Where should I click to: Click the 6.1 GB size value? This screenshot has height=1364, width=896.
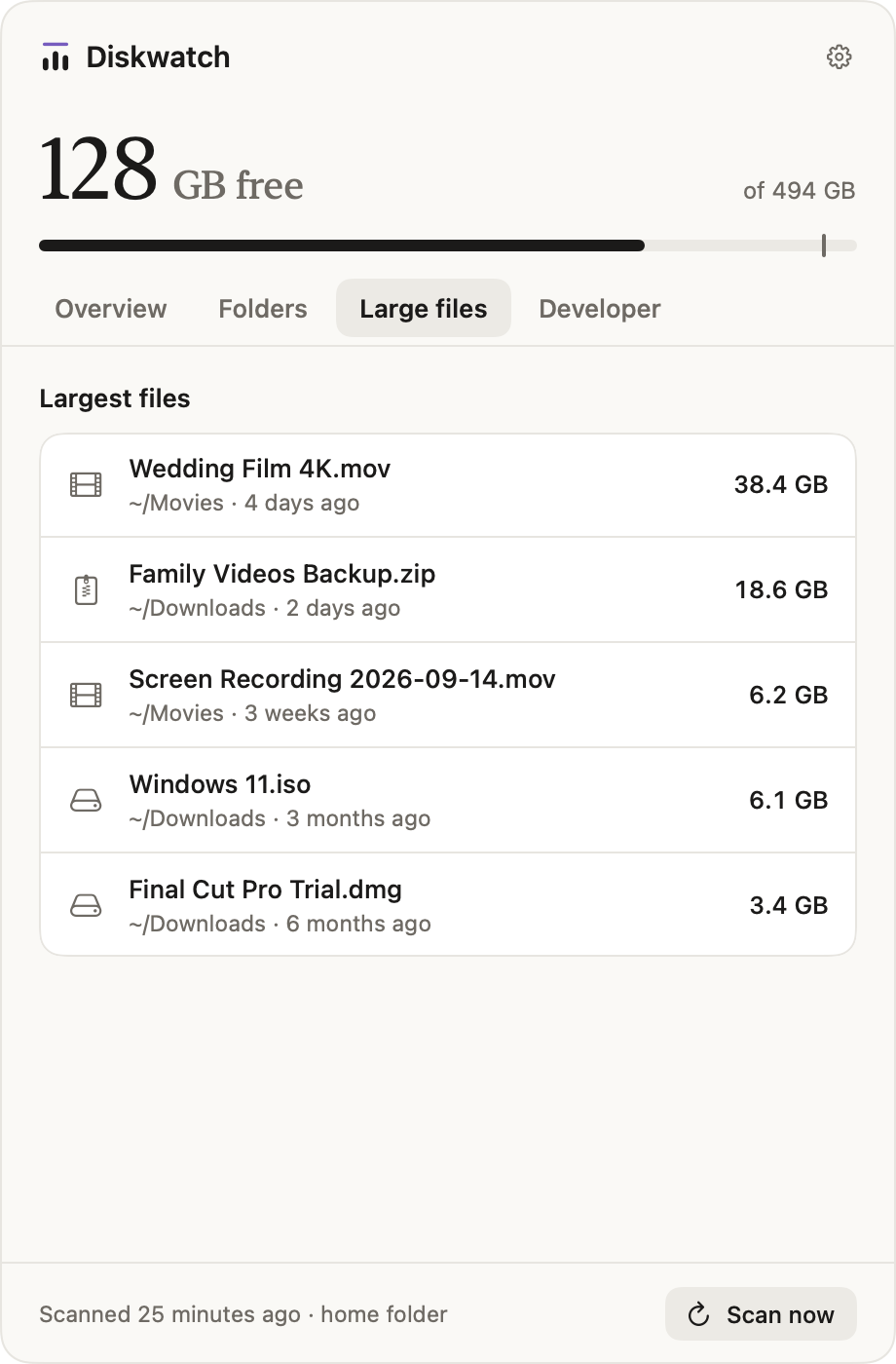(789, 800)
